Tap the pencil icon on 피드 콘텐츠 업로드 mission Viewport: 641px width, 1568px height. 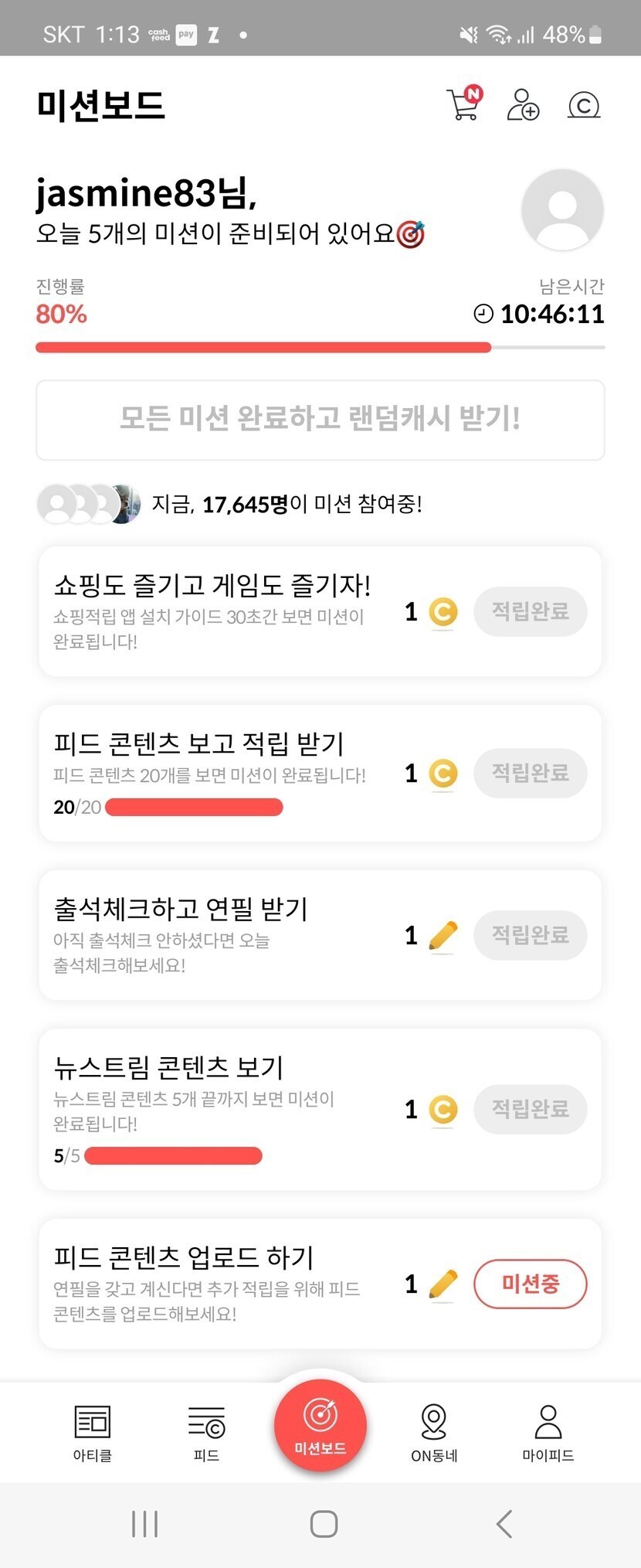(x=443, y=1284)
